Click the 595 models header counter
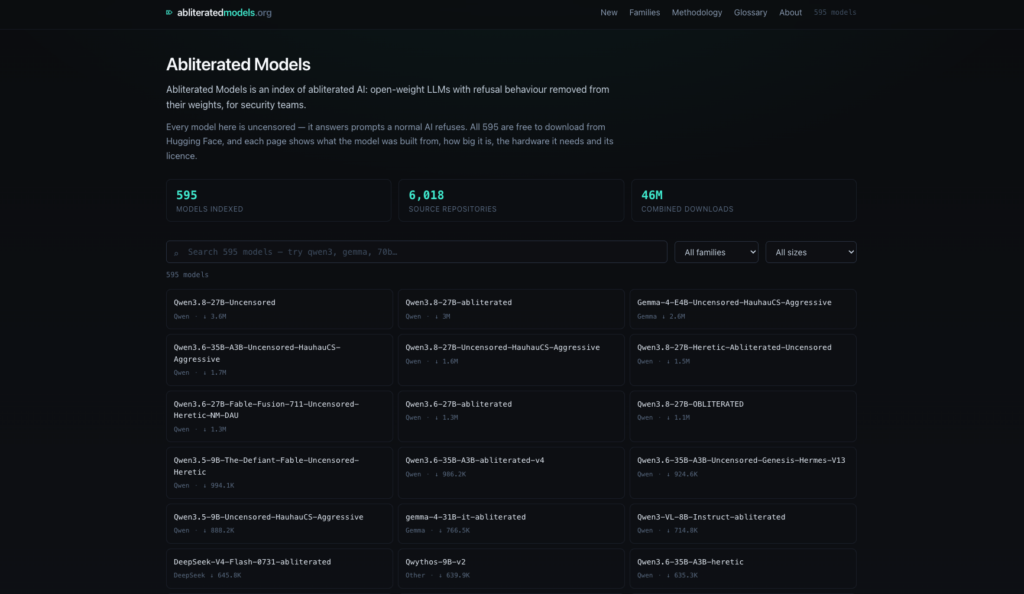Screen dimensions: 1024x594 (835, 12)
